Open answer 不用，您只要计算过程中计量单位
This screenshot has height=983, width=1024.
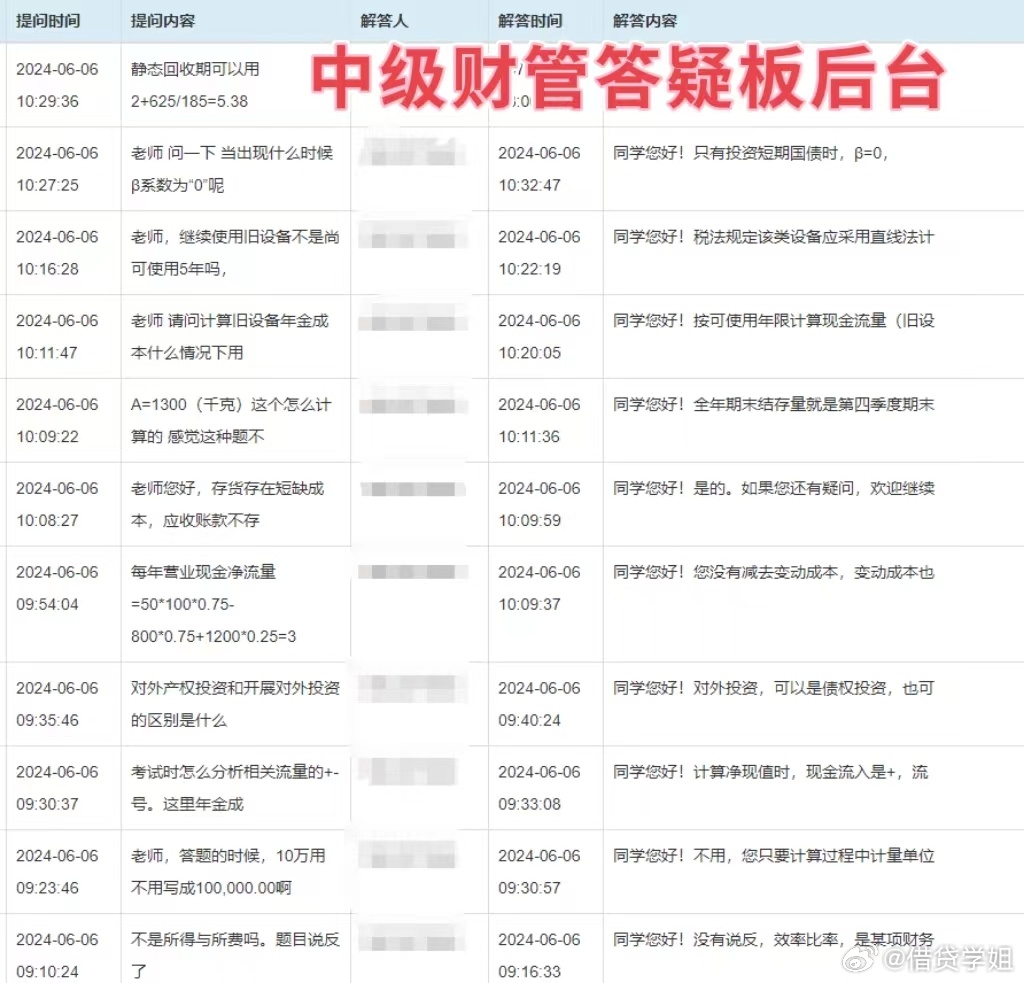point(773,856)
